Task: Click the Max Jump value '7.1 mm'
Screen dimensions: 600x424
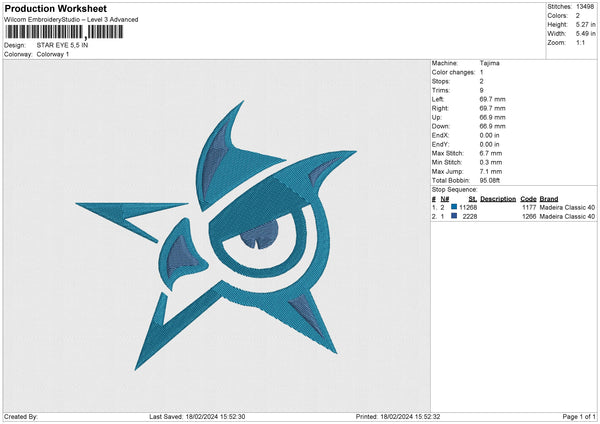Action: tap(491, 171)
